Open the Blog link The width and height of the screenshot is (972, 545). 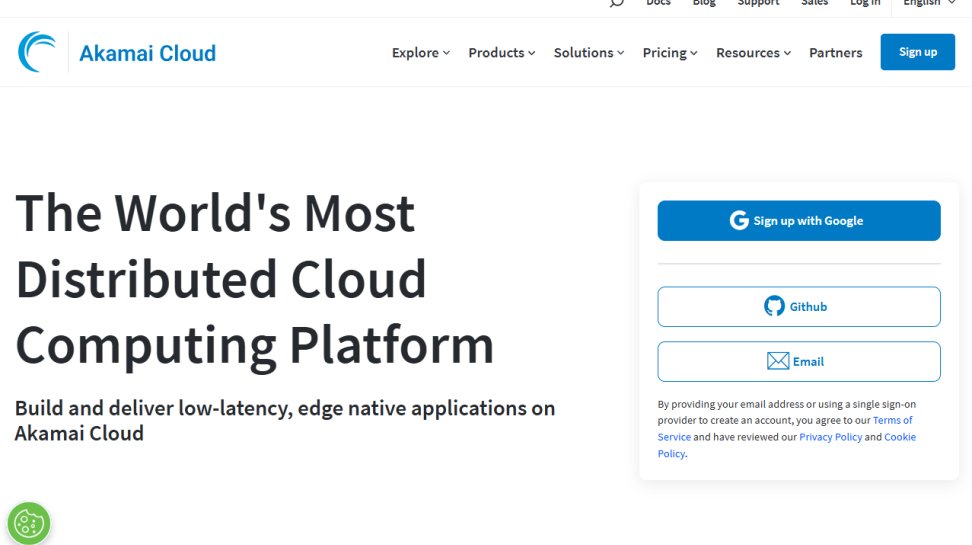[704, 3]
